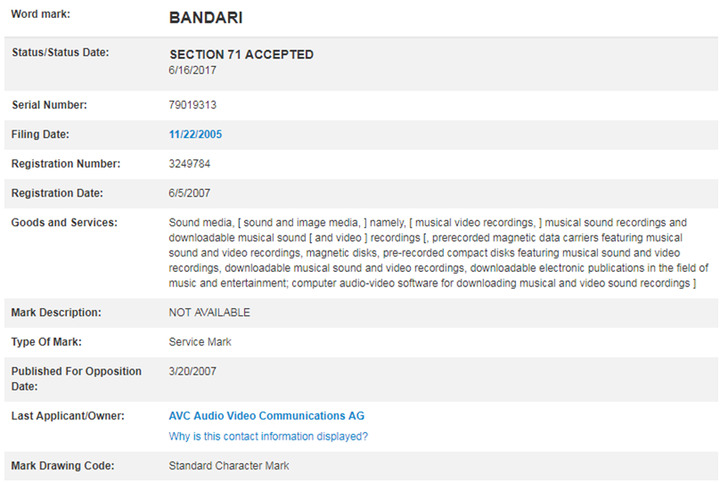Open AVC Audio Video Communications AG owner link
This screenshot has width=720, height=482.
tap(267, 415)
